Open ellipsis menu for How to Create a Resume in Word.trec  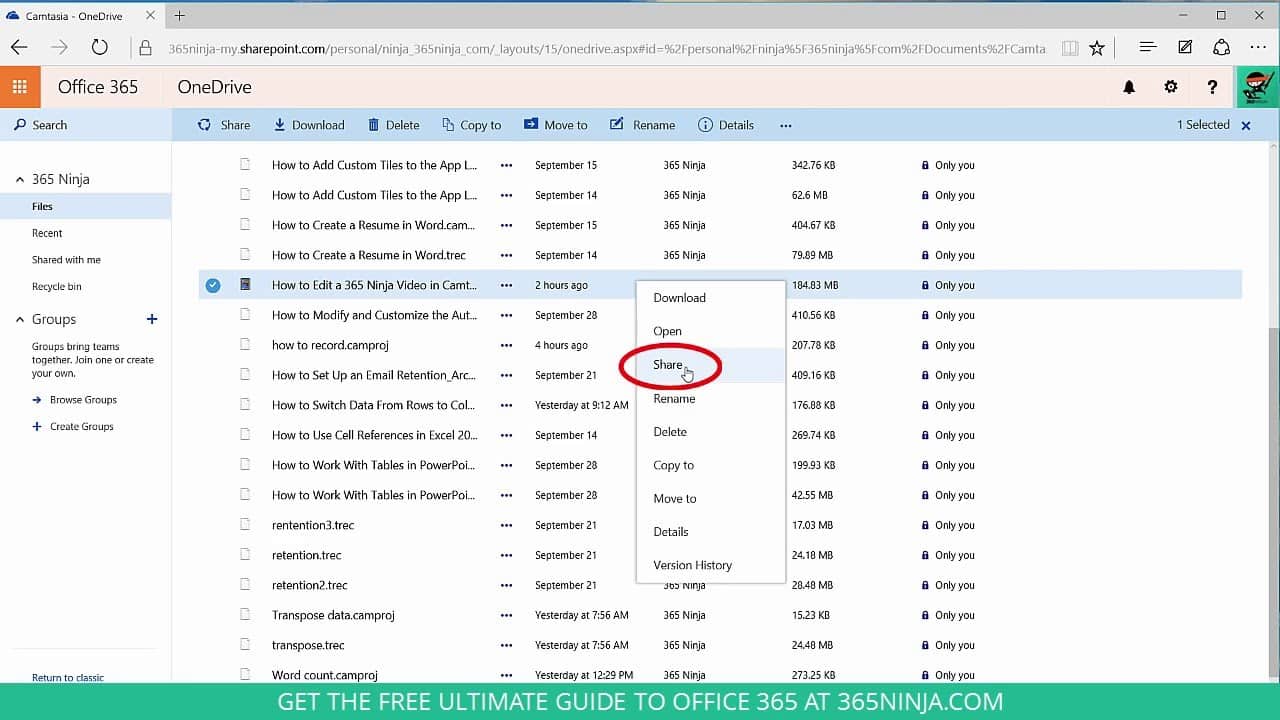(506, 255)
